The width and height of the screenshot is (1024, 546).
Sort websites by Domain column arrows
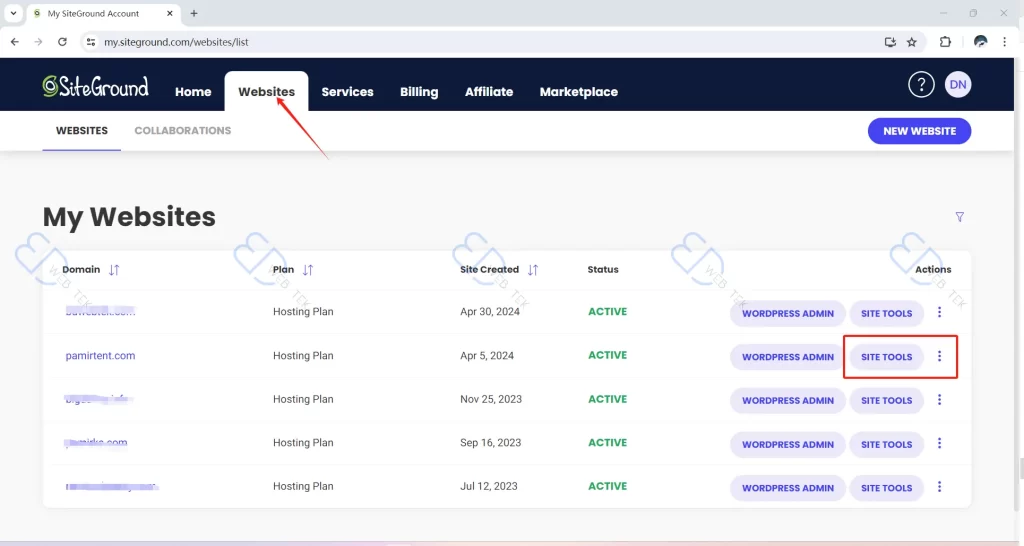pos(114,270)
